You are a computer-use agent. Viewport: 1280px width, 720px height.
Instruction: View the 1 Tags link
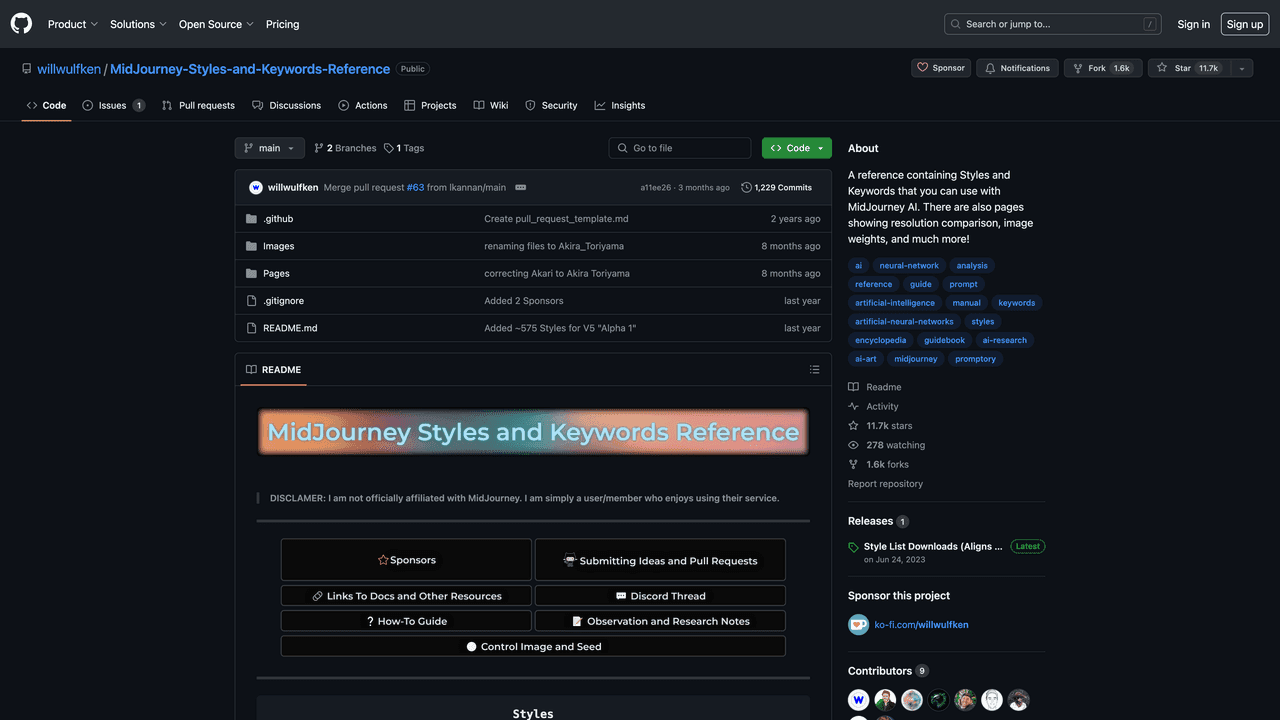404,148
